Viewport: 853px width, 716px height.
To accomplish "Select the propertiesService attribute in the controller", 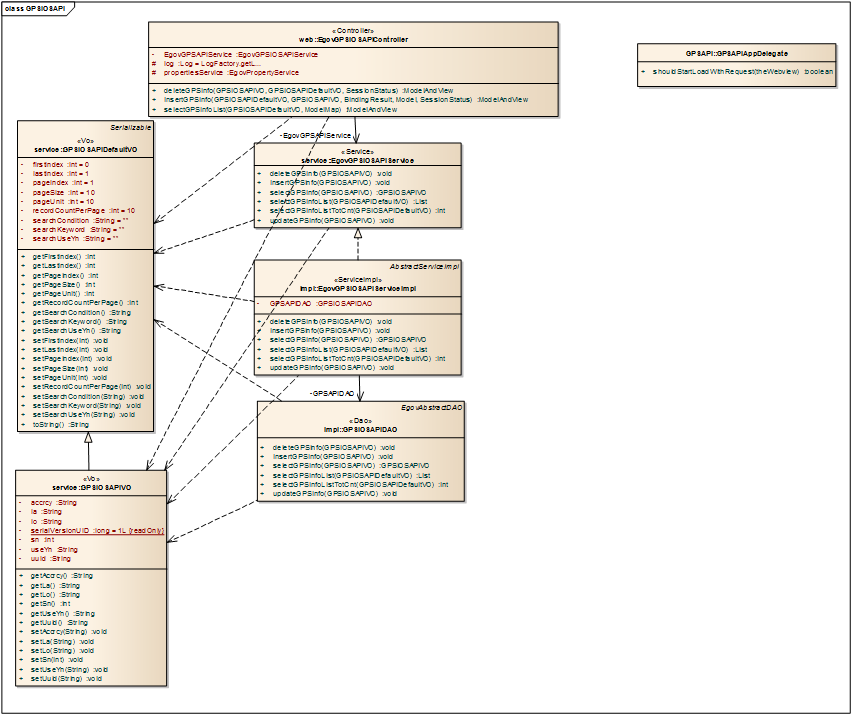I will point(232,73).
